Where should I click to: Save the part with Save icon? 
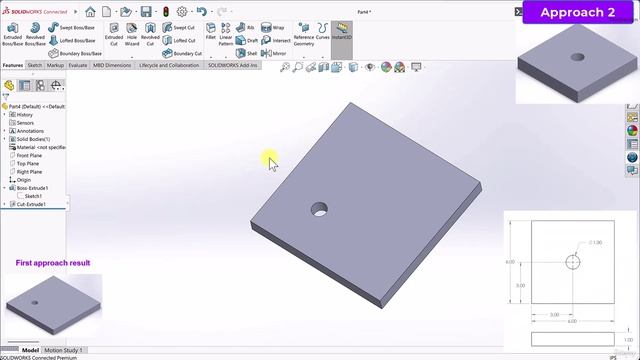pyautogui.click(x=146, y=12)
